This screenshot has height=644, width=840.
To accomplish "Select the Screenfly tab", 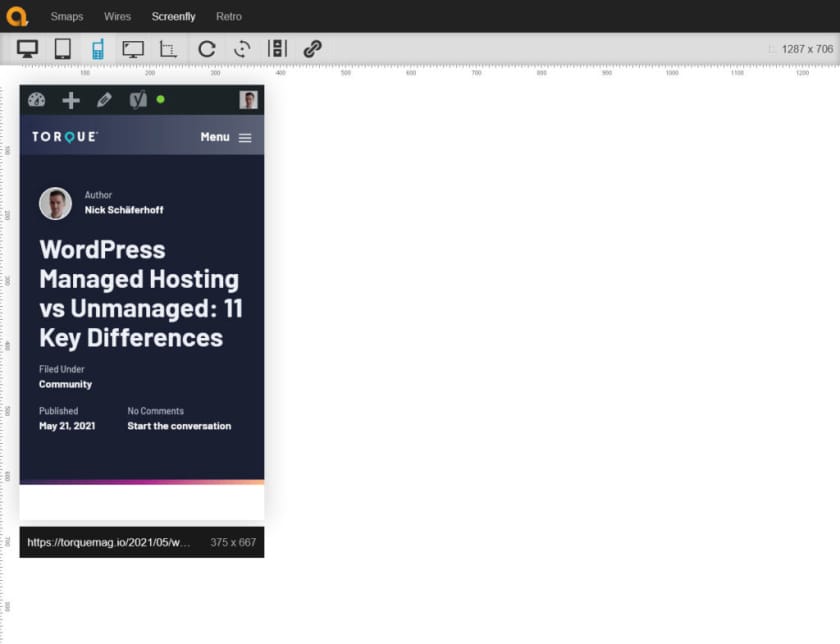I will (x=174, y=17).
